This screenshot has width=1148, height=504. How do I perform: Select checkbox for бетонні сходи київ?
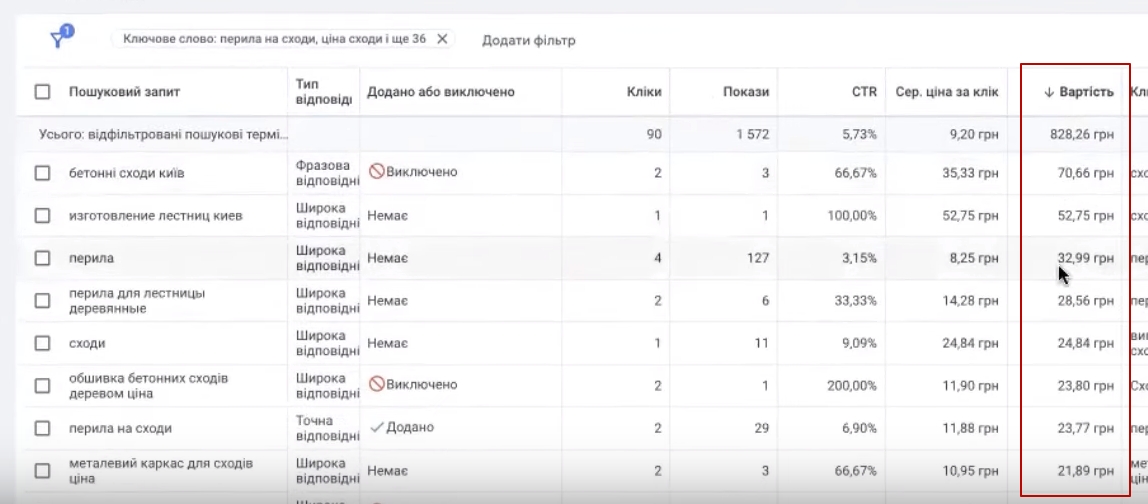click(x=42, y=173)
